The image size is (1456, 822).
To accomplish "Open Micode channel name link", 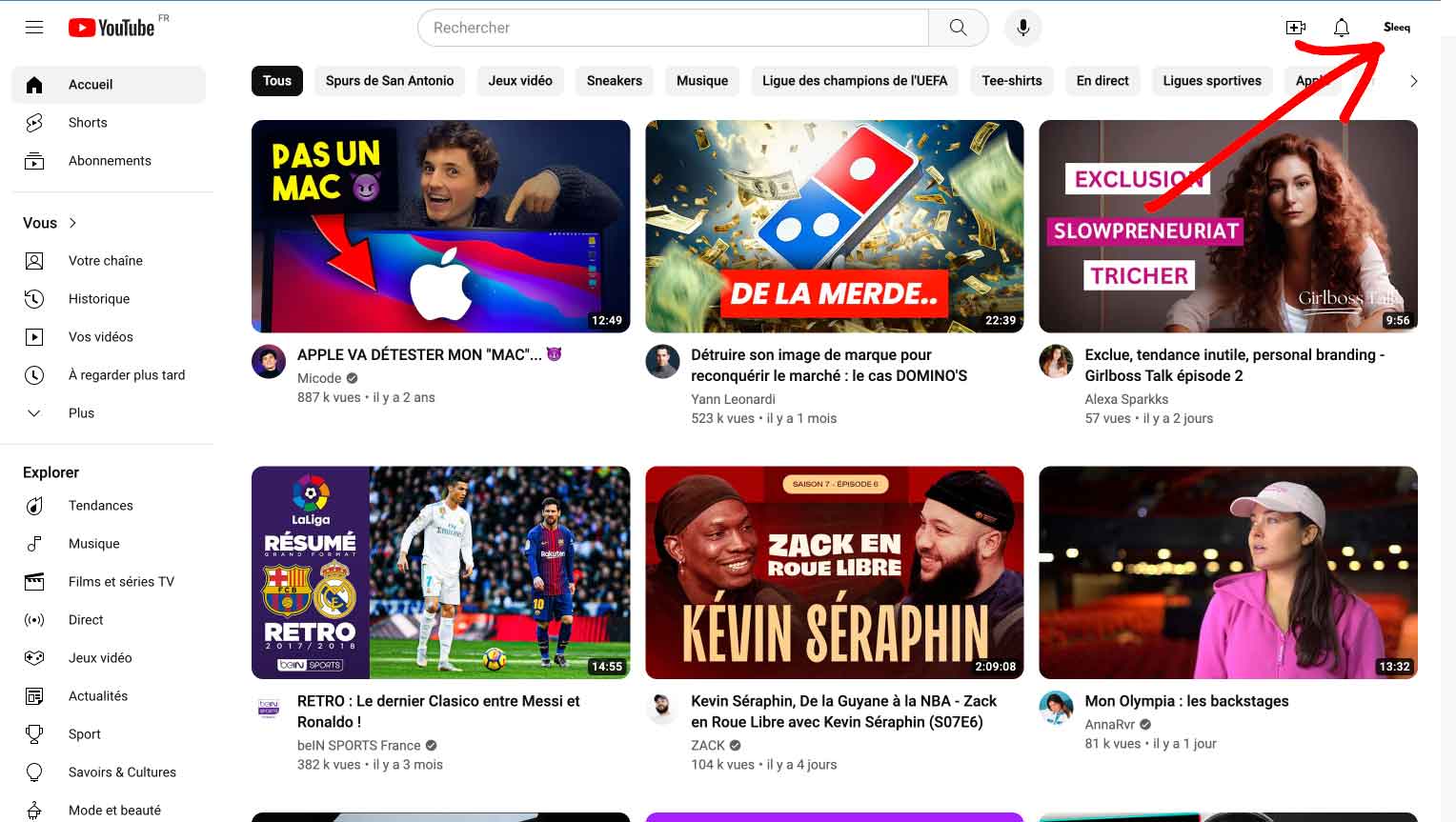I will (x=319, y=378).
